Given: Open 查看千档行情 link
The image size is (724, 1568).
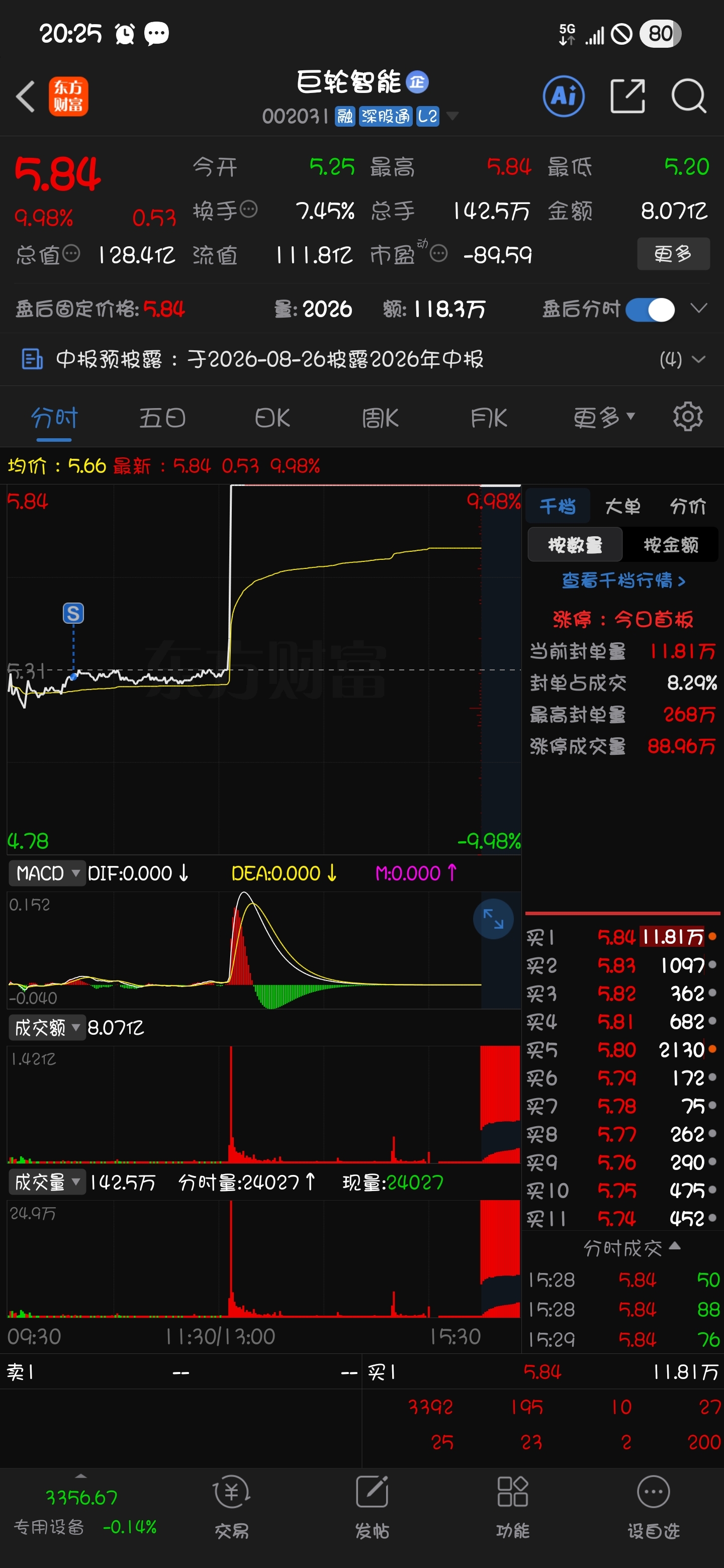Looking at the screenshot, I should 623,580.
